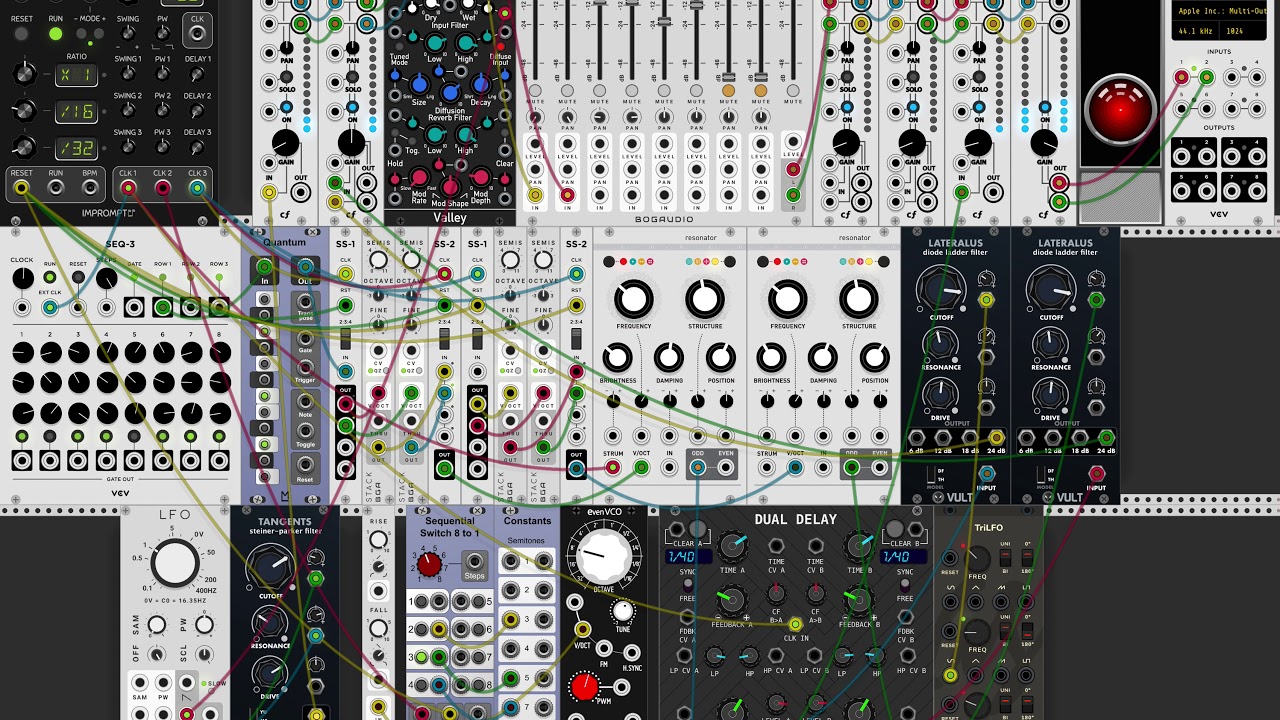
Task: Click the red PWM knob on evenVCO
Action: tap(585, 686)
